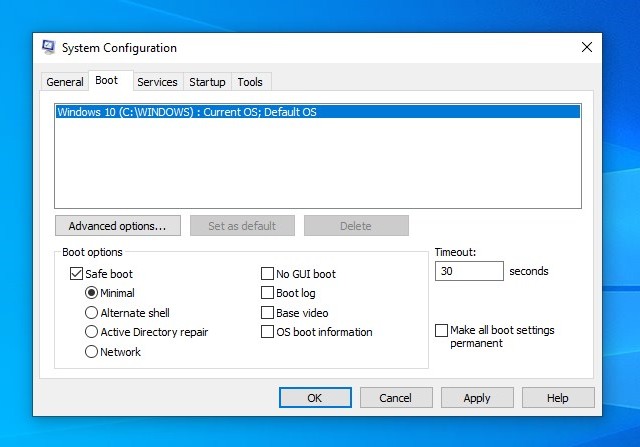This screenshot has height=447, width=640.
Task: Open the Tools tab
Action: click(250, 82)
